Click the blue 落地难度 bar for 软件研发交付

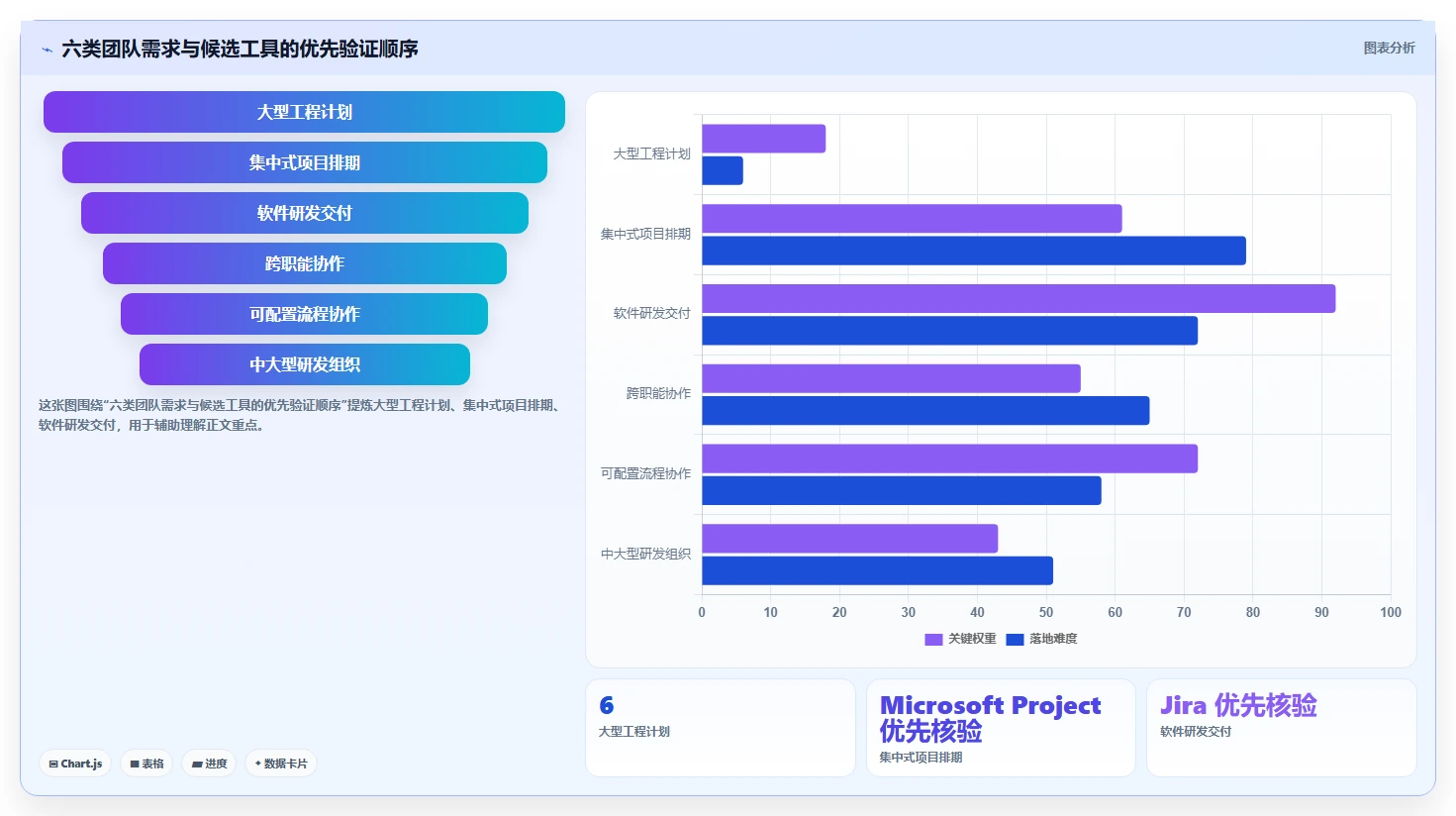[x=949, y=331]
